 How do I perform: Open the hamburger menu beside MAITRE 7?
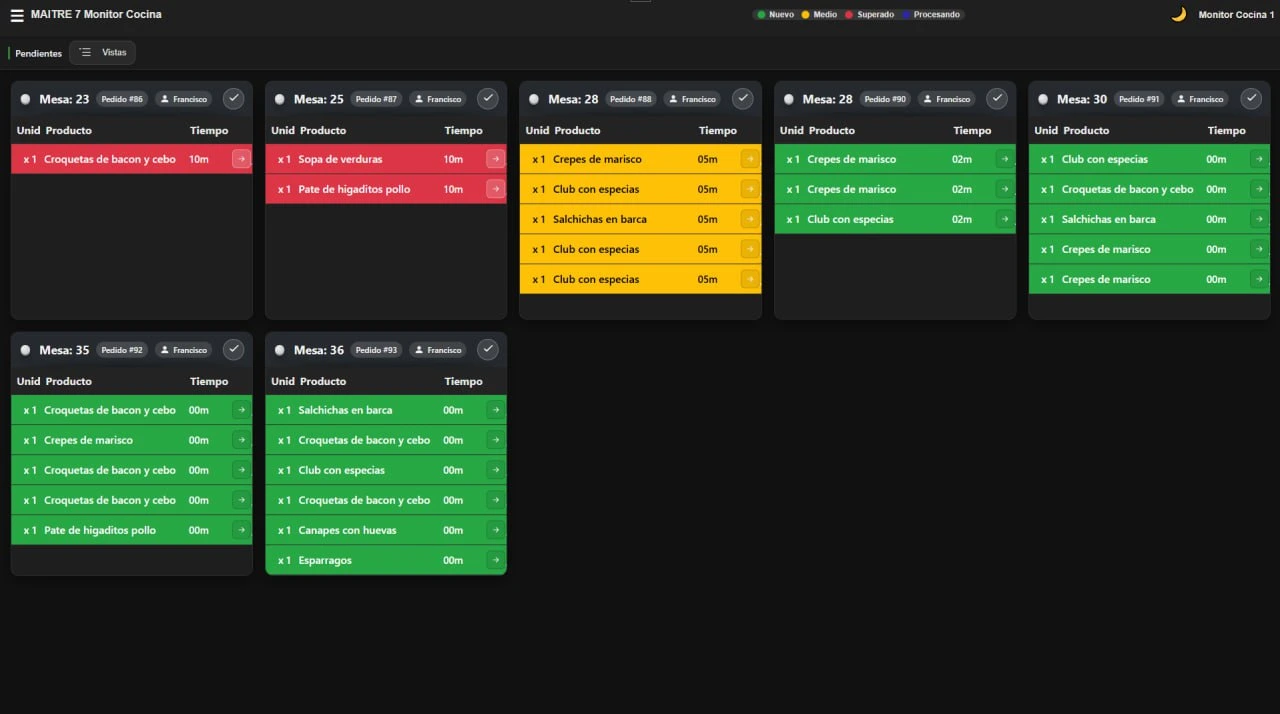[16, 15]
